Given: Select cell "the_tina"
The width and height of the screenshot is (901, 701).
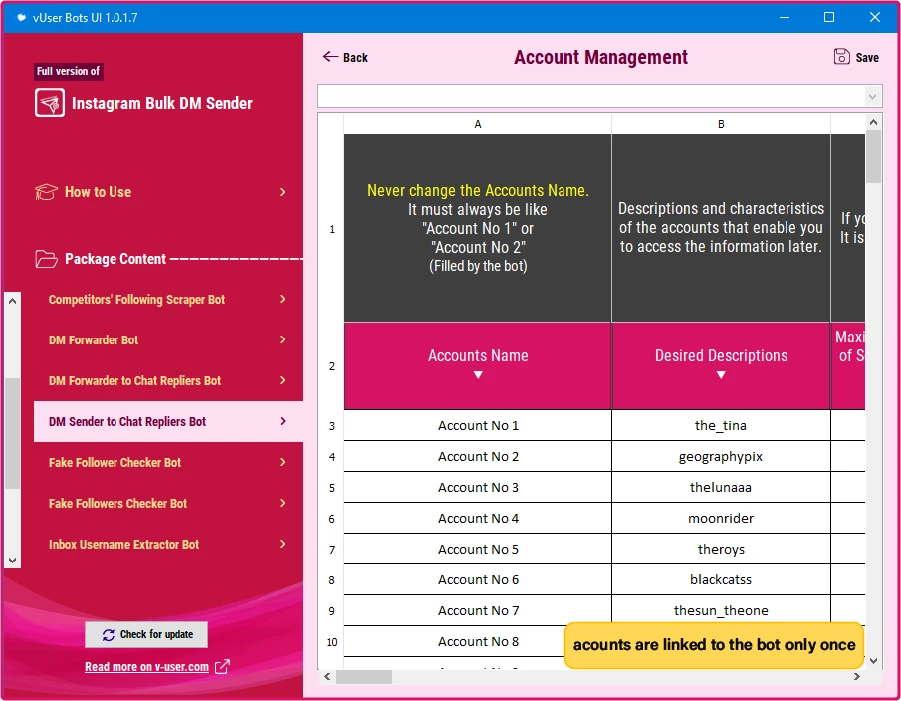Looking at the screenshot, I should 721,426.
